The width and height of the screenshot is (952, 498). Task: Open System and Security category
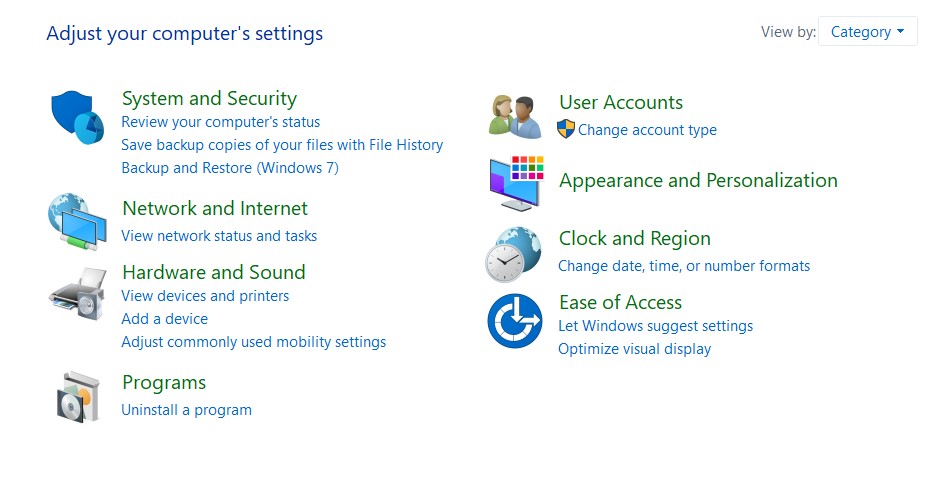click(x=209, y=98)
